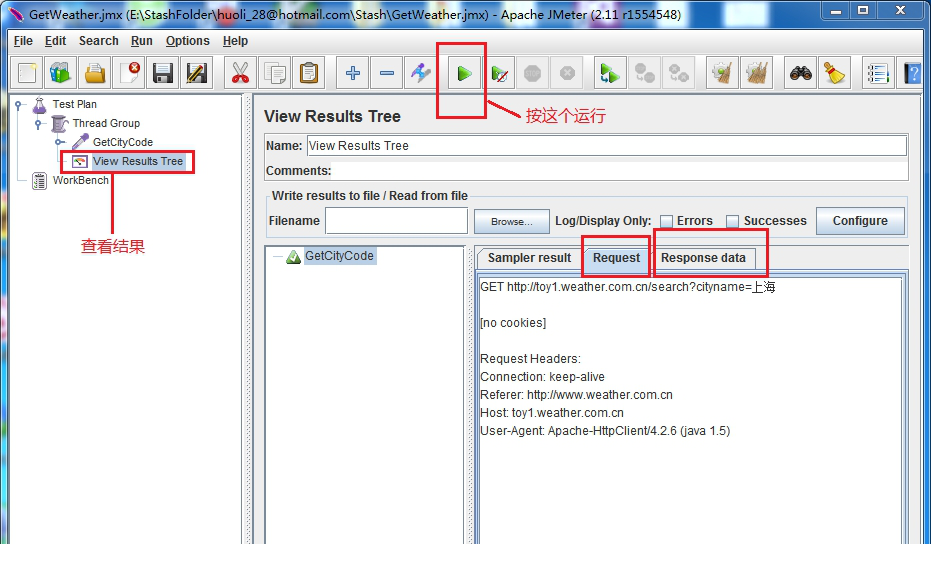Select the WorkBench tree node
Screen dimensions: 931x565
point(81,180)
